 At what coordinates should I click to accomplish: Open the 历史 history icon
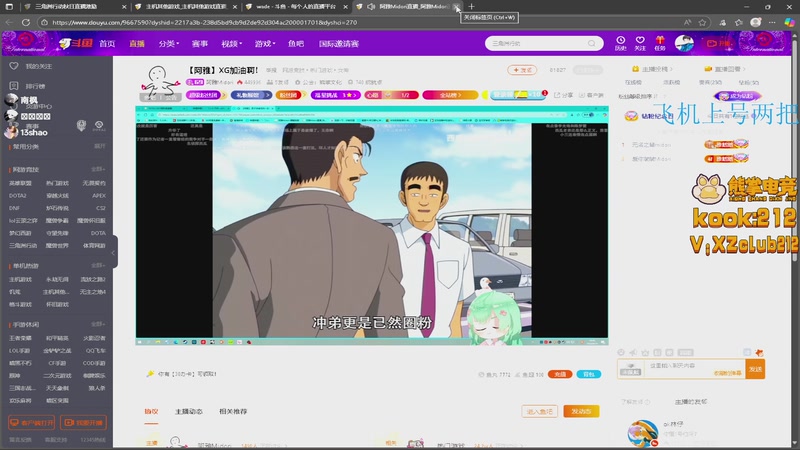tap(620, 43)
